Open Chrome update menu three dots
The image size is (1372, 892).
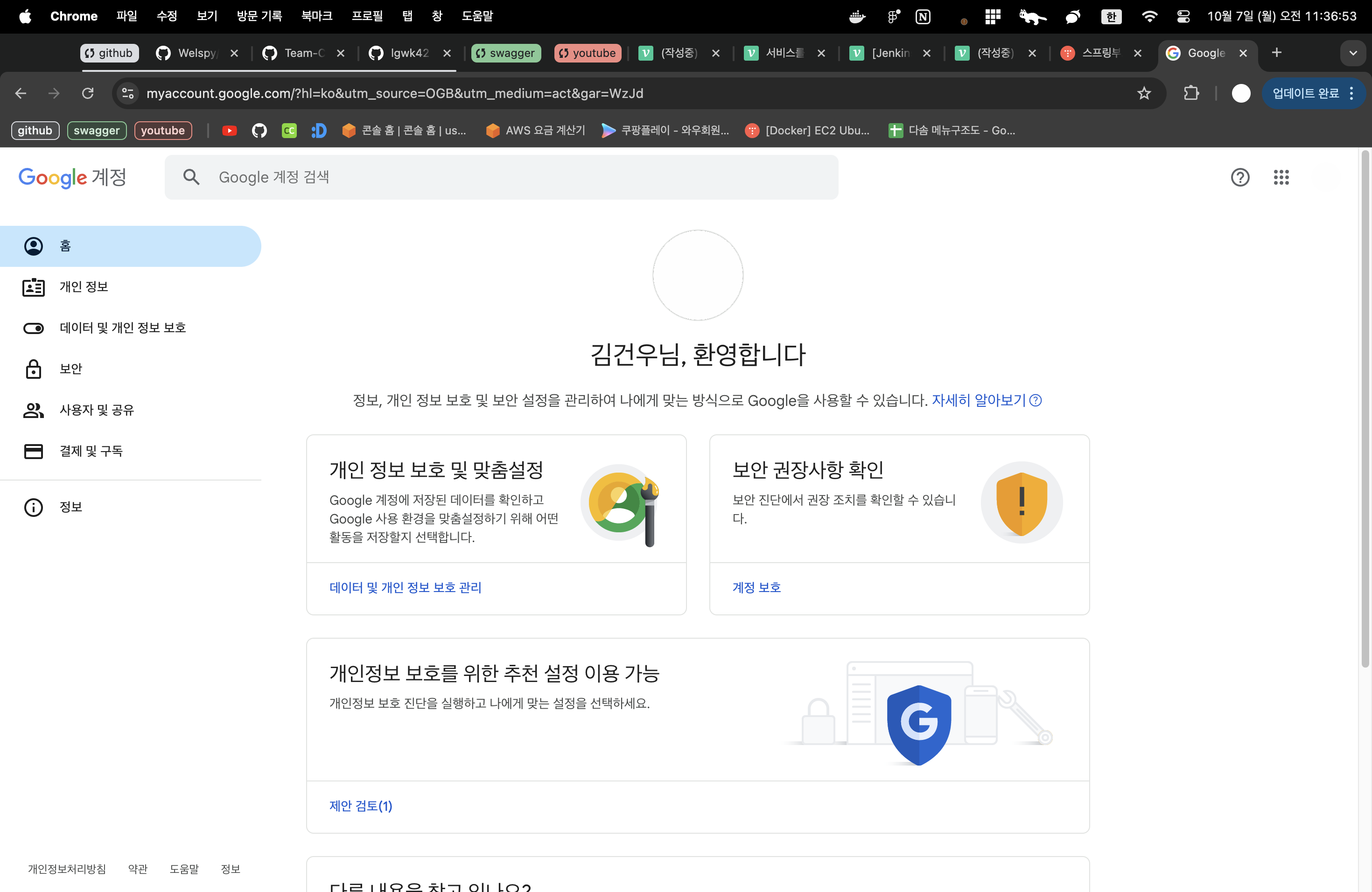(x=1351, y=93)
